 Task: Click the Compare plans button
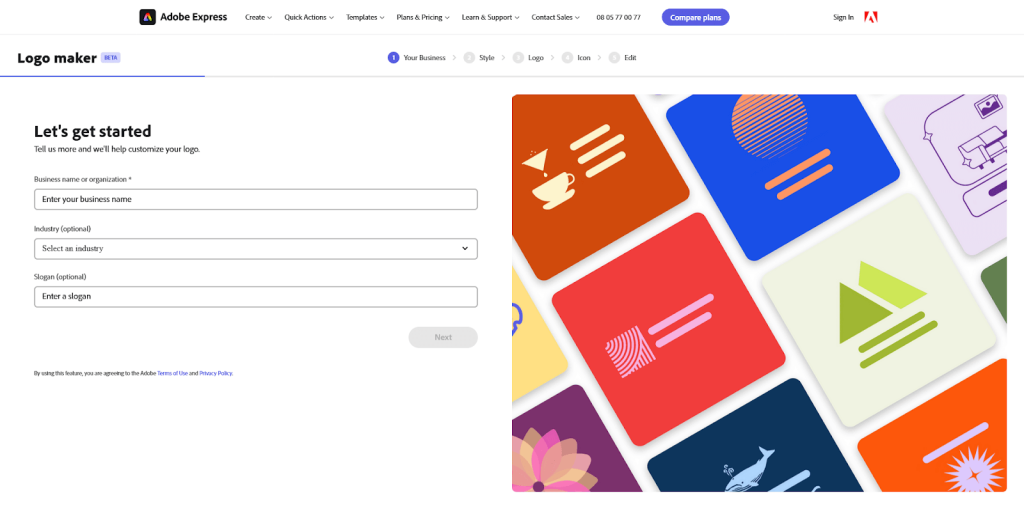coord(696,18)
